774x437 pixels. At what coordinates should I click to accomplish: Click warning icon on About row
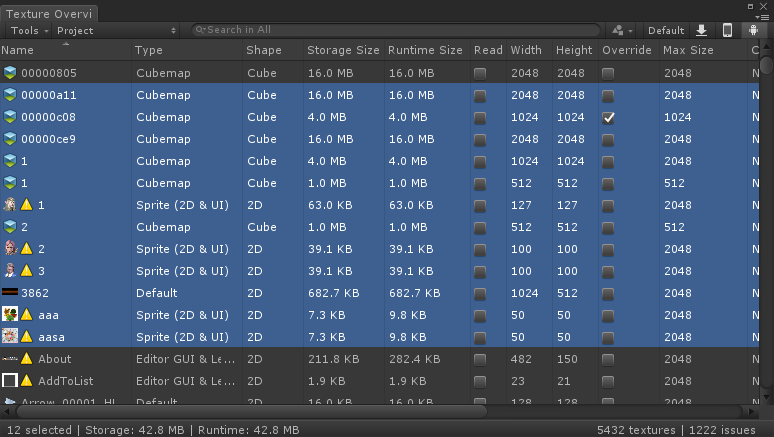point(27,358)
